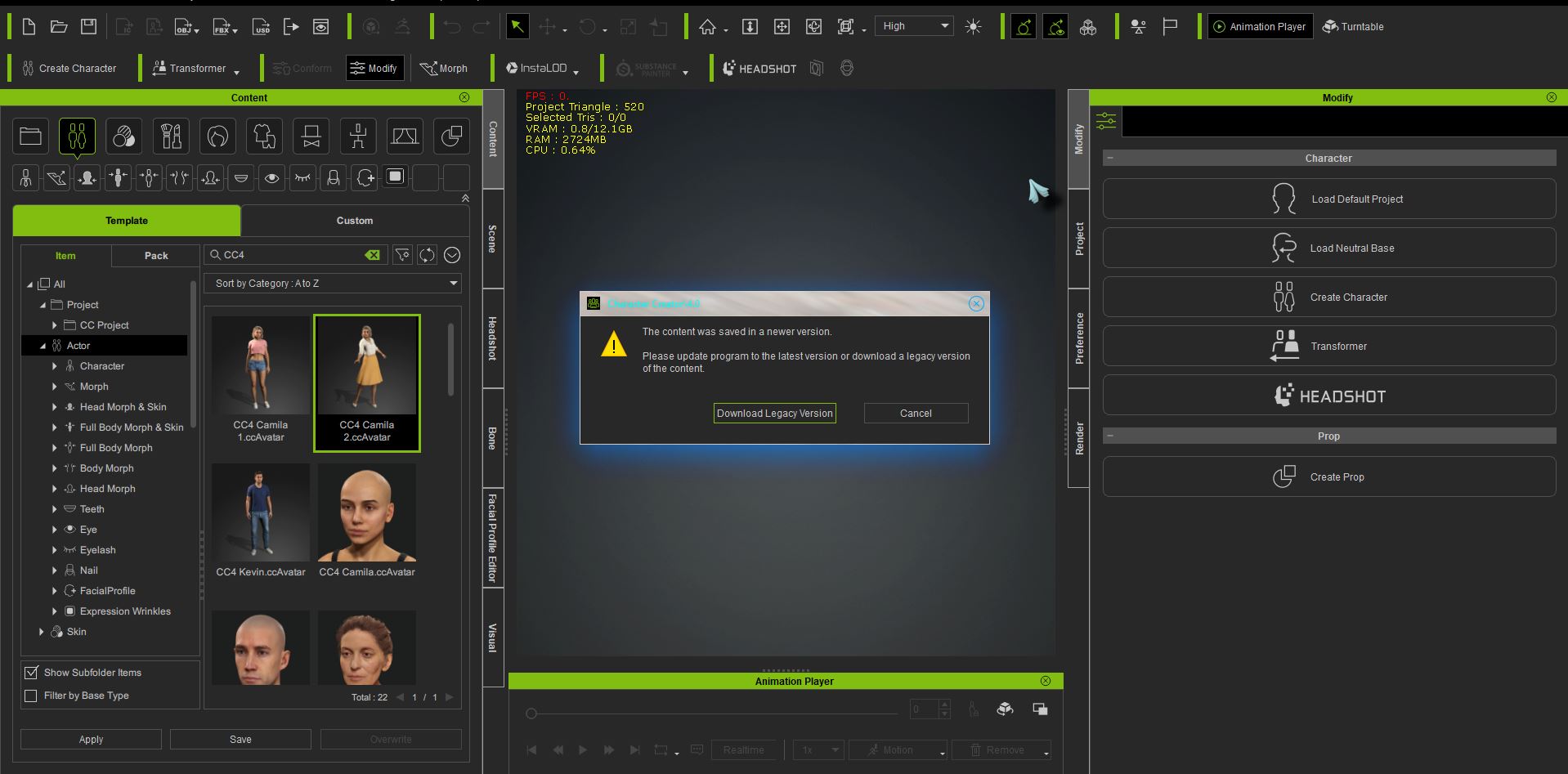Click the Modify toolbar button
The width and height of the screenshot is (1568, 774).
(x=374, y=69)
